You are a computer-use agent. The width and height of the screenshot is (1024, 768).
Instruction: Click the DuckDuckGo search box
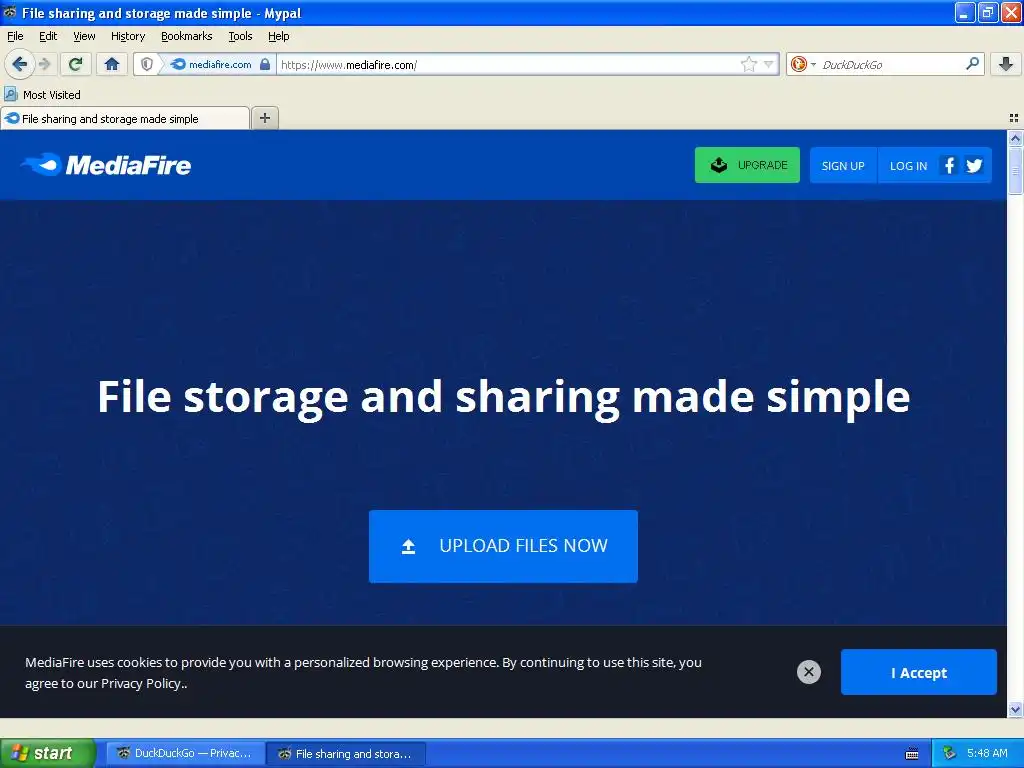891,64
